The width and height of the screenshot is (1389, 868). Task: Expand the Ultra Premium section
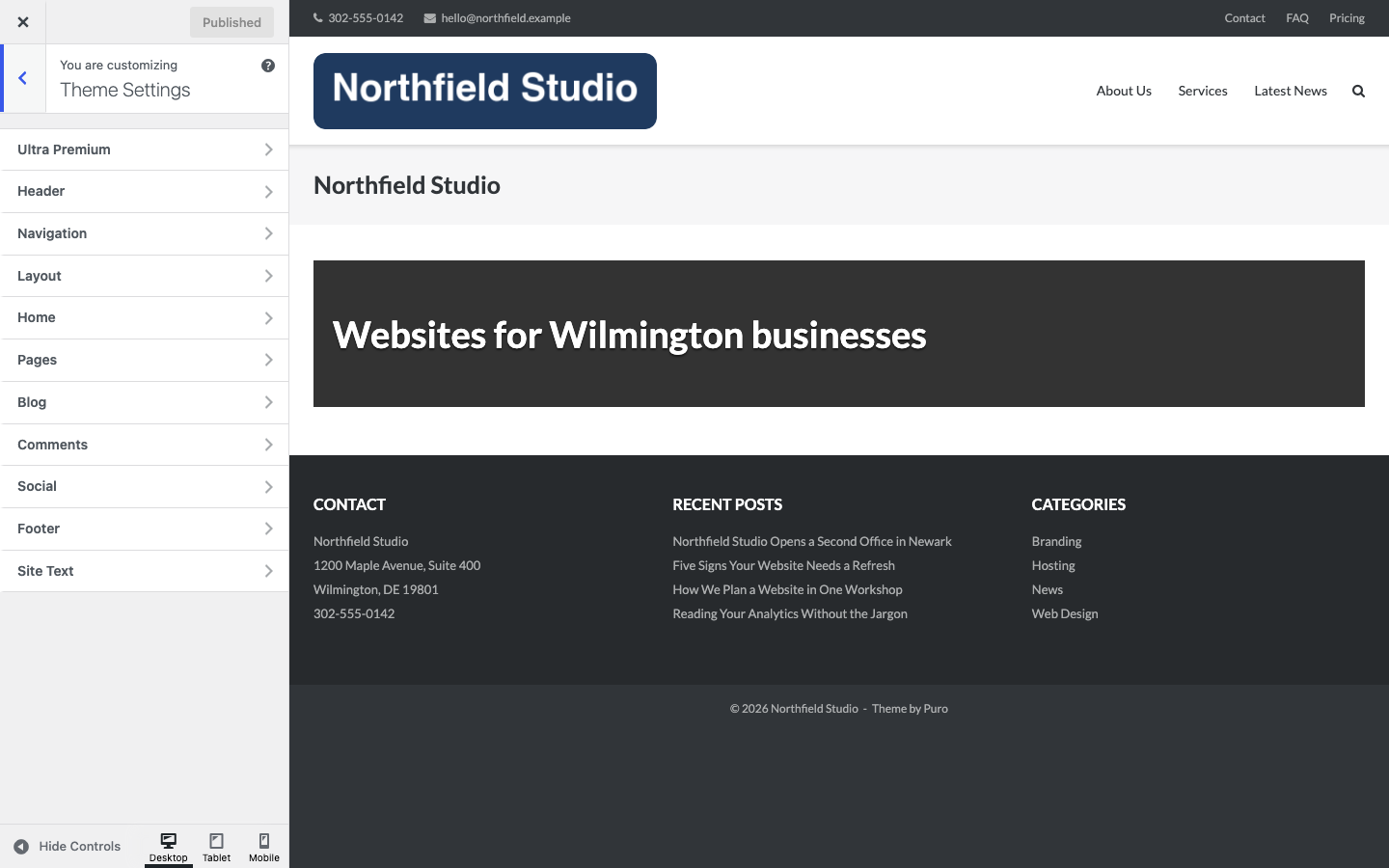pos(145,149)
